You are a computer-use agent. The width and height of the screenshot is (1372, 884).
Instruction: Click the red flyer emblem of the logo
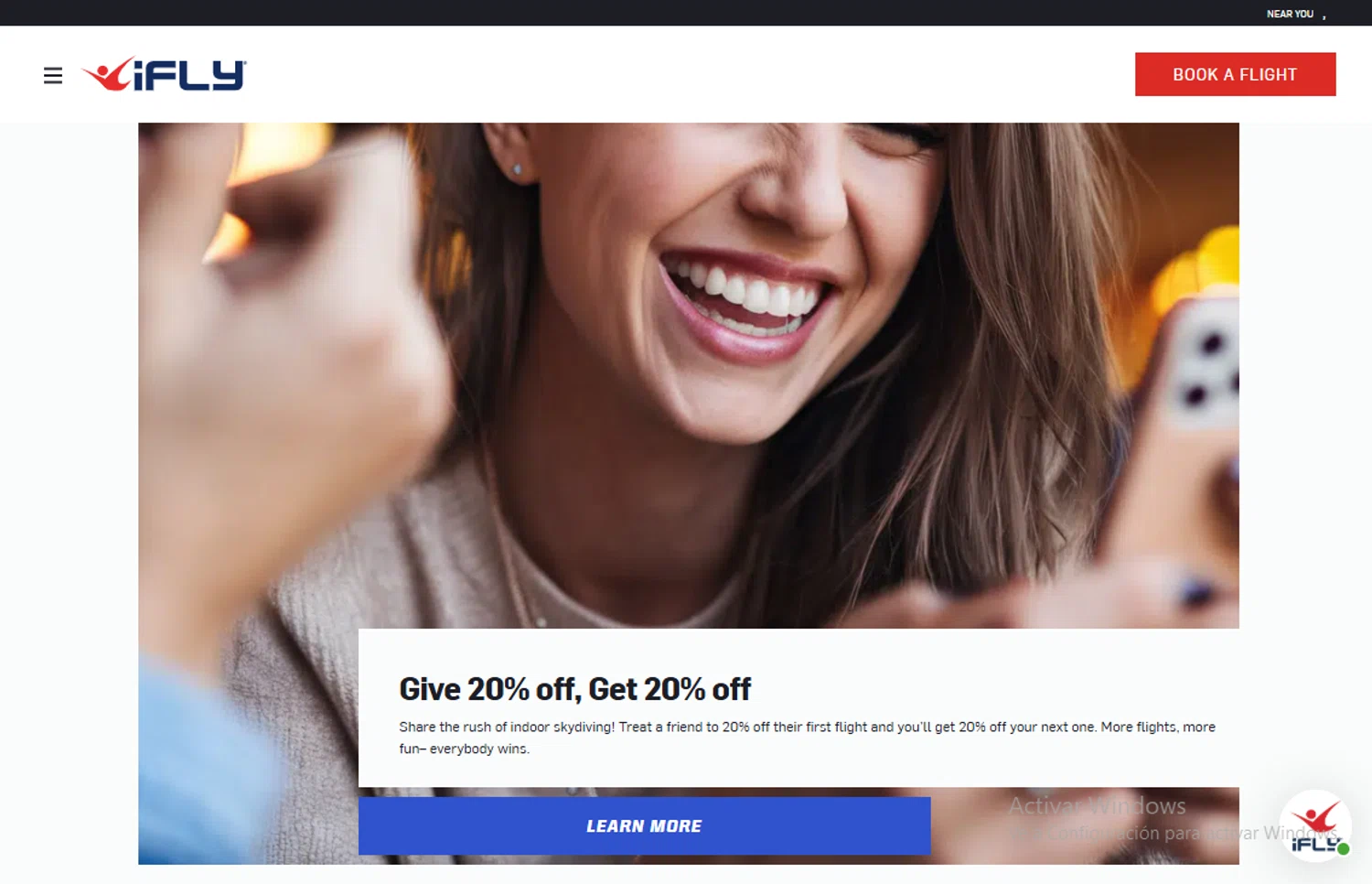pyautogui.click(x=108, y=74)
